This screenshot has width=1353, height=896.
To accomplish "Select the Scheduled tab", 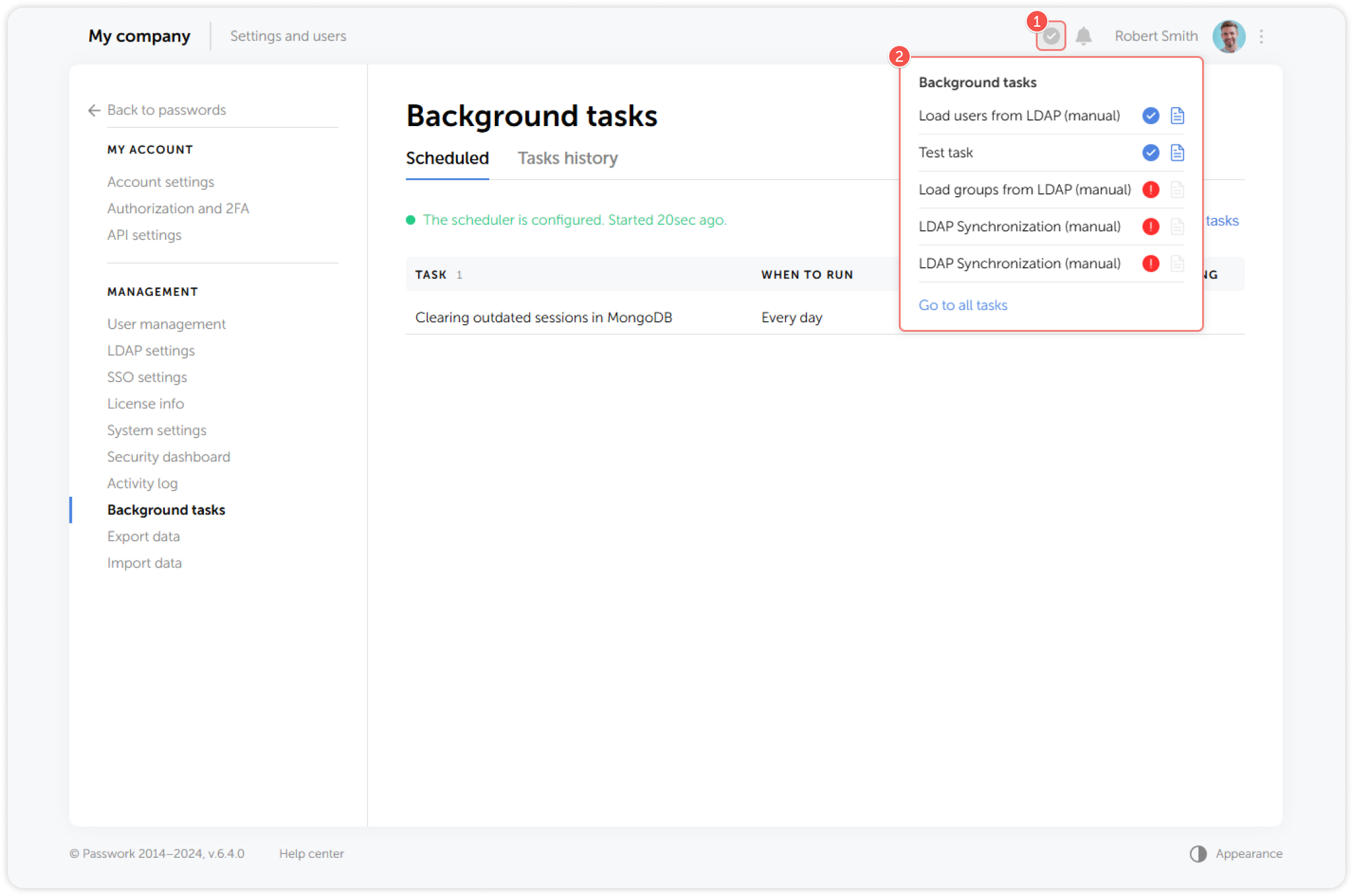I will [447, 158].
